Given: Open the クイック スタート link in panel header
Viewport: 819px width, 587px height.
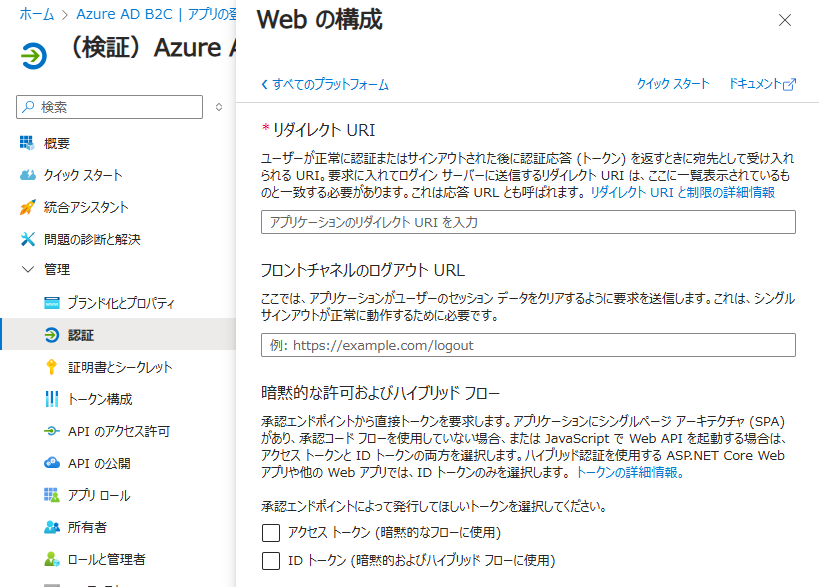Looking at the screenshot, I should pos(673,84).
